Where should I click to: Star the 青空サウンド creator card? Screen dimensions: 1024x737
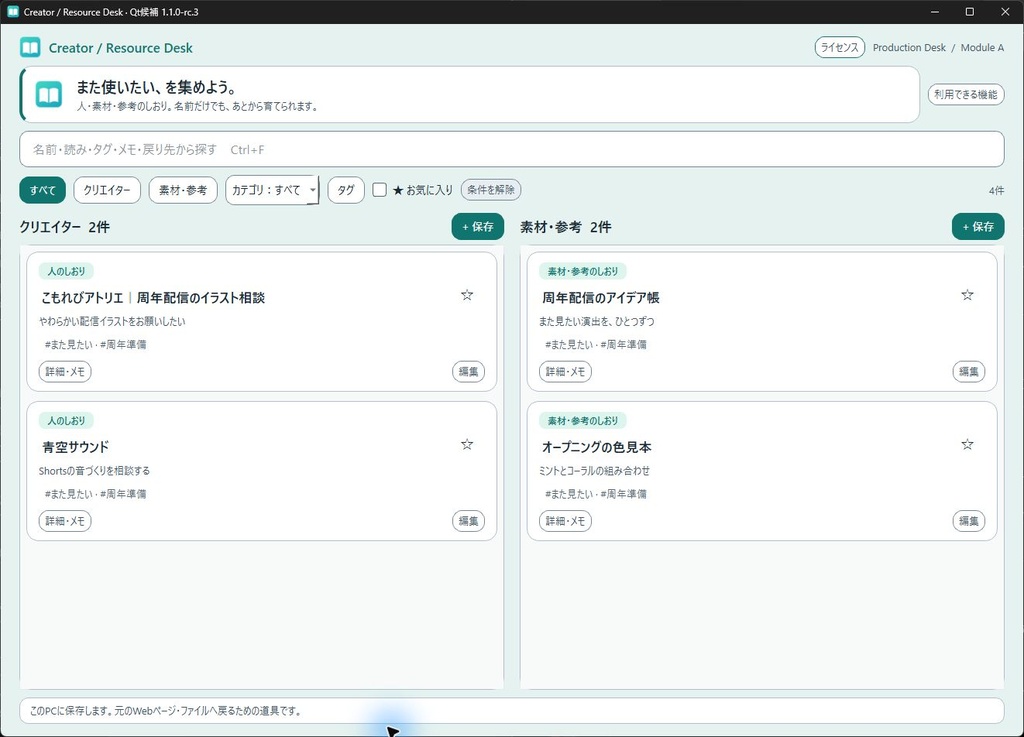tap(467, 445)
